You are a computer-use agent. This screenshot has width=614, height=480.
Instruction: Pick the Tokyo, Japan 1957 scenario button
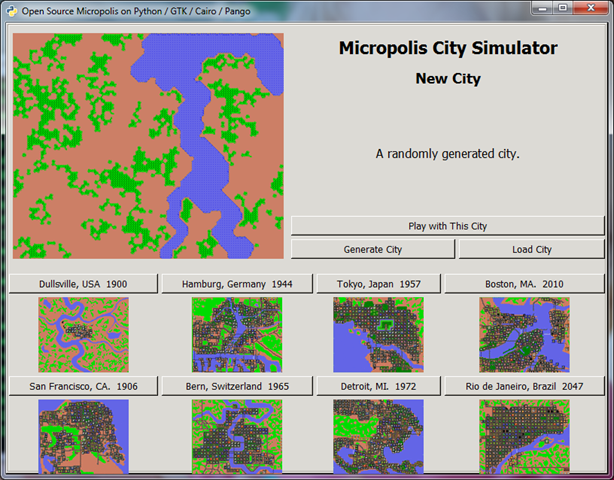tap(379, 284)
